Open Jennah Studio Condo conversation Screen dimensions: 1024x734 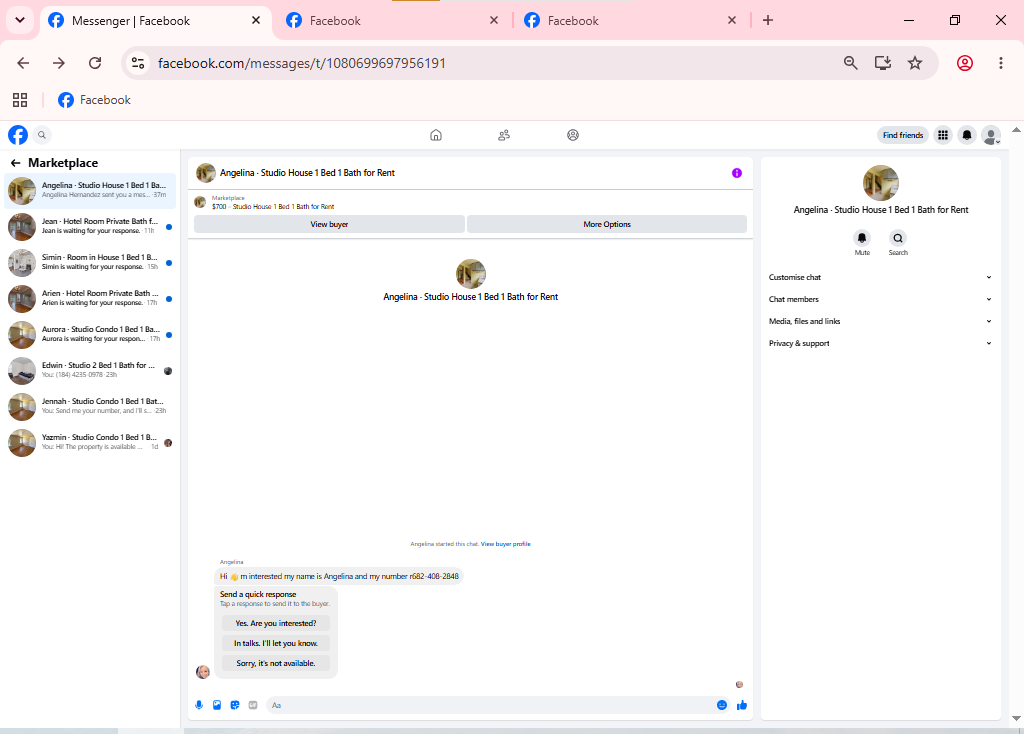click(90, 406)
